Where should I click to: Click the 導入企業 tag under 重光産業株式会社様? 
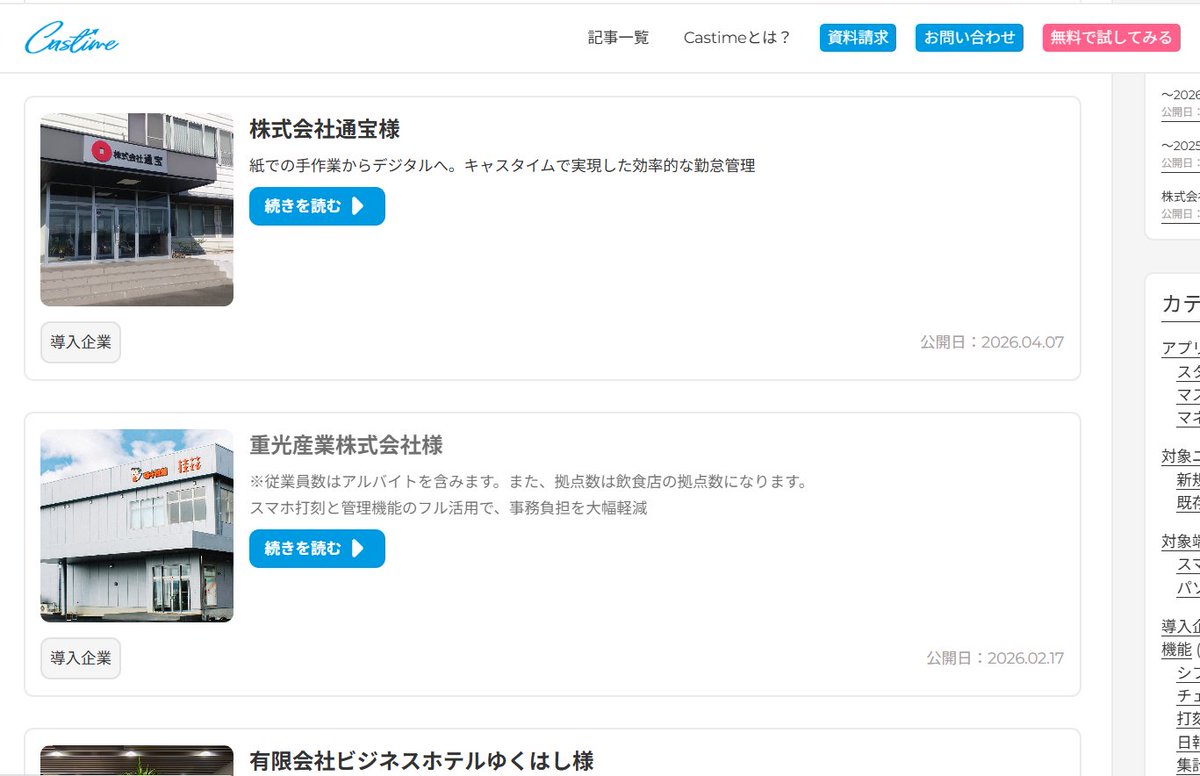coord(81,658)
